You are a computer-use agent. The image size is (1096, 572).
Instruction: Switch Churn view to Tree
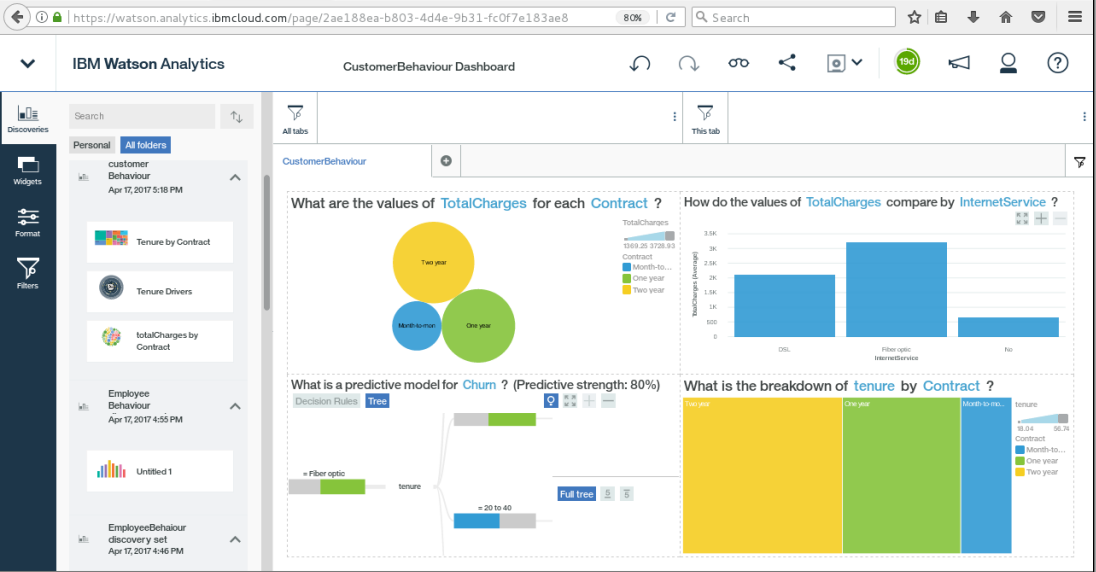pyautogui.click(x=377, y=401)
